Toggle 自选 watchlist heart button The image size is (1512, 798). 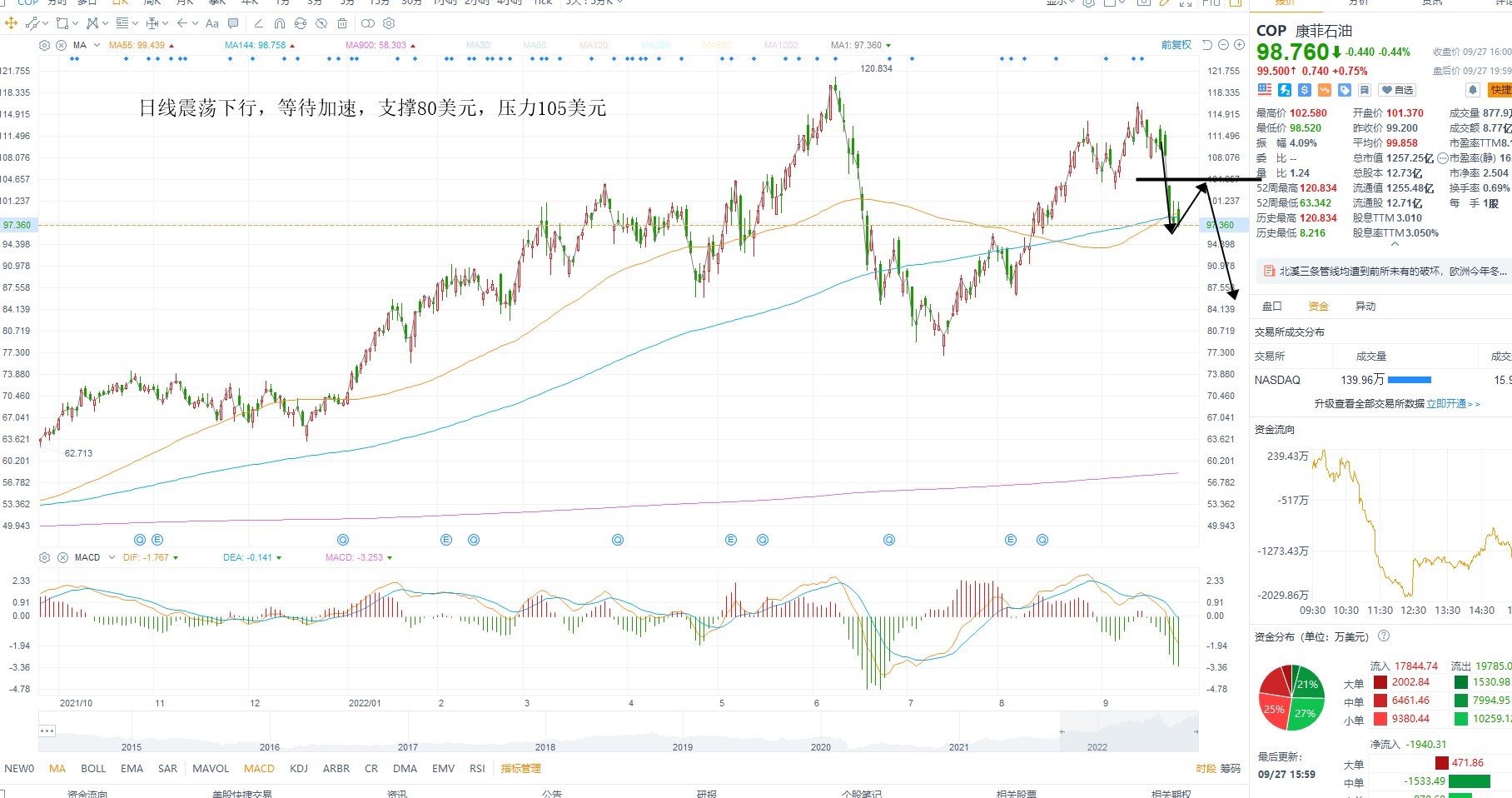pyautogui.click(x=1397, y=90)
